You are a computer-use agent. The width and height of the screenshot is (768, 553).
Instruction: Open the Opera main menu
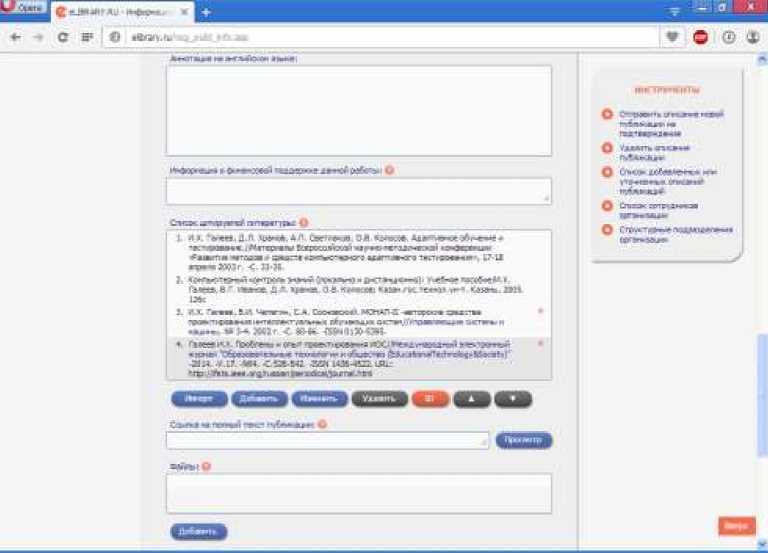point(23,7)
